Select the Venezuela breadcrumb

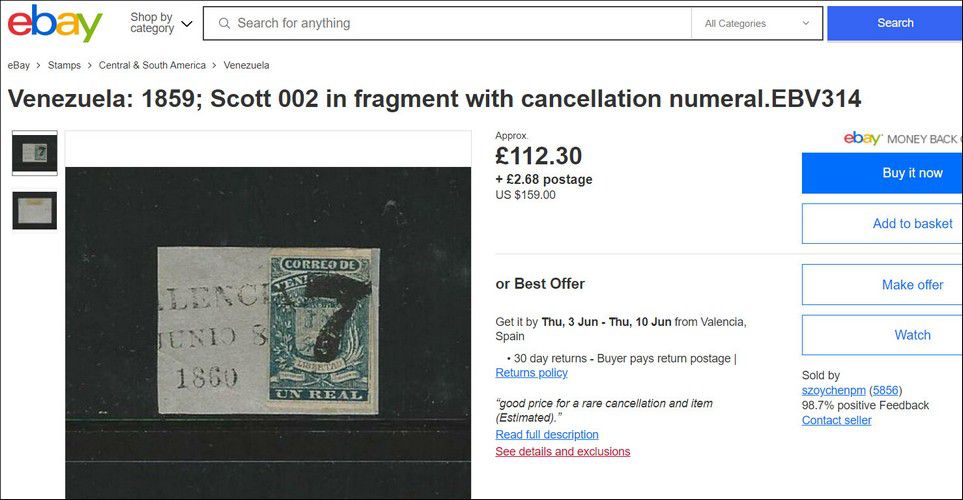coord(246,65)
